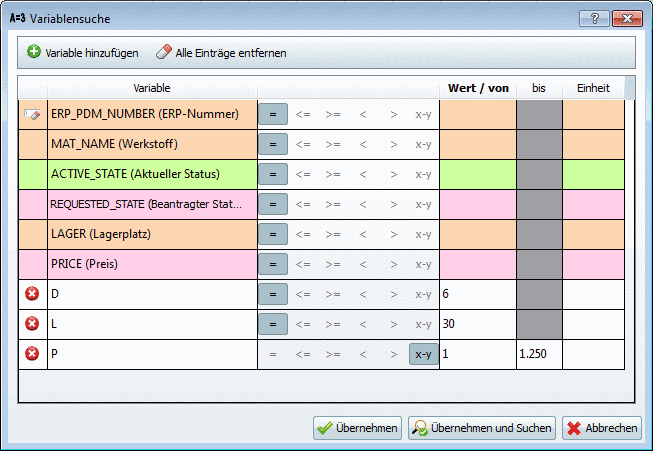Clear the ERP_PDM_NUMBER row via eraser icon
Screen dimensions: 653x451
pyautogui.click(x=32, y=114)
